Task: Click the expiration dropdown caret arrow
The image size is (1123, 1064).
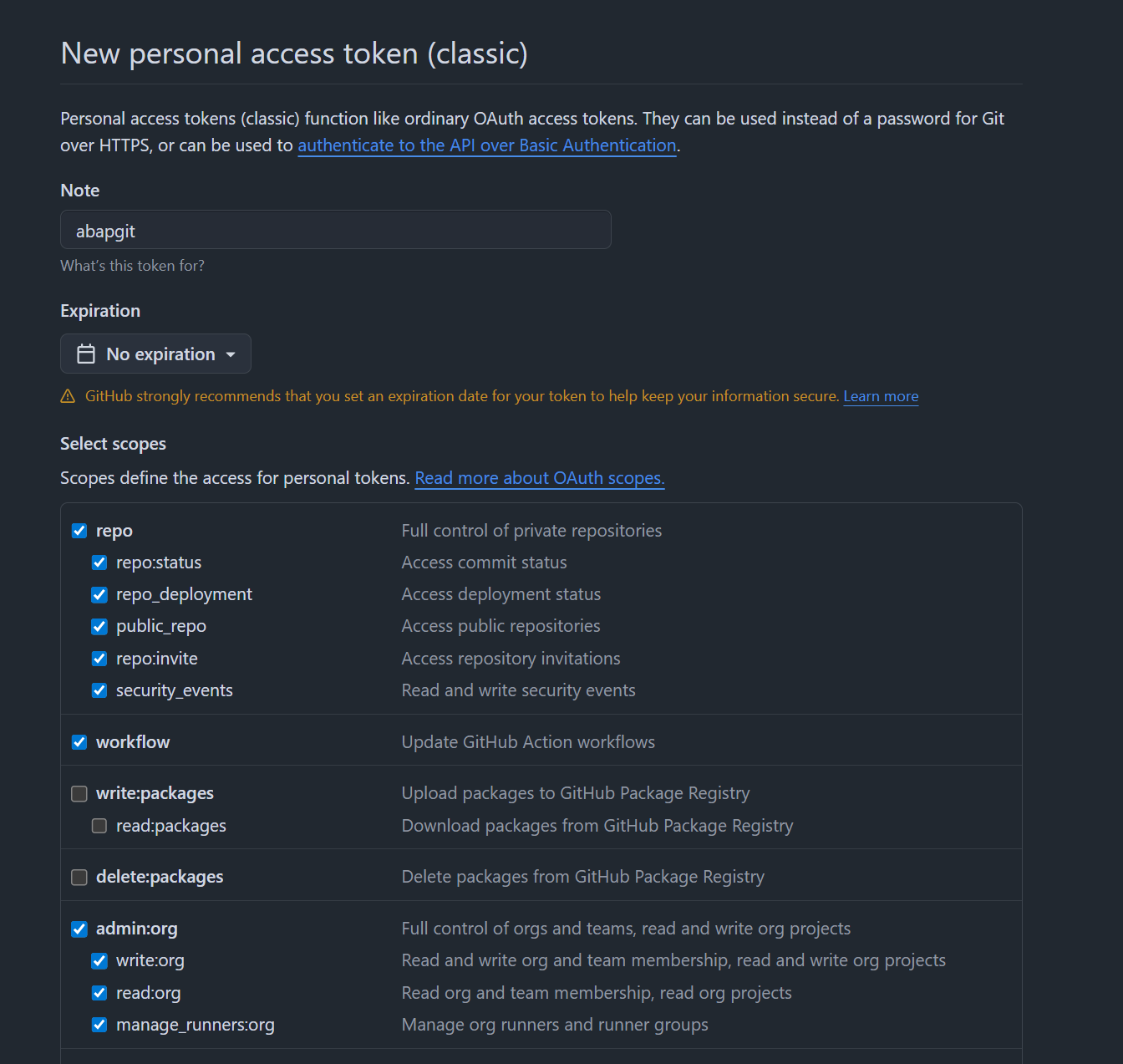Action: pyautogui.click(x=231, y=354)
